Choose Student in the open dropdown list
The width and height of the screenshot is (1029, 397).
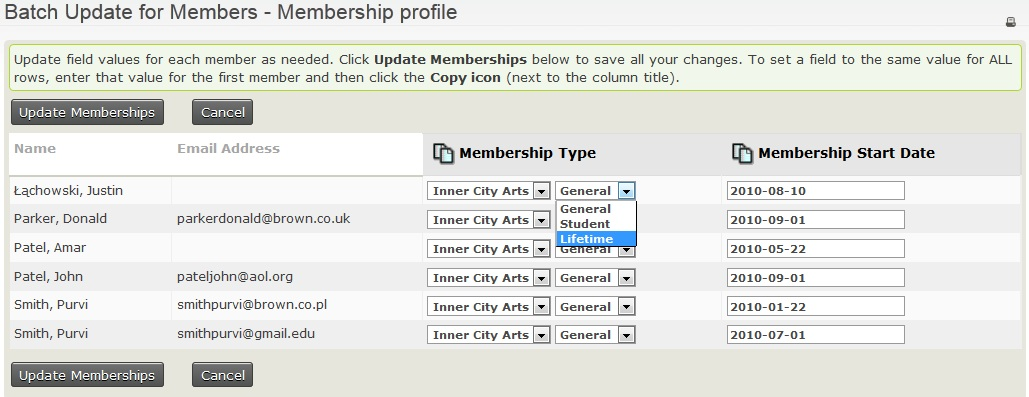(596, 224)
